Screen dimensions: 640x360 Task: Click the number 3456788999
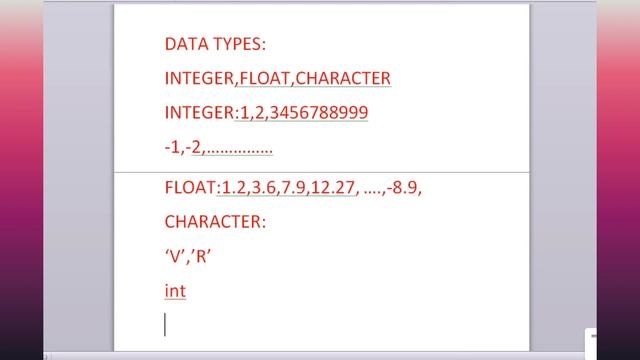[319, 113]
